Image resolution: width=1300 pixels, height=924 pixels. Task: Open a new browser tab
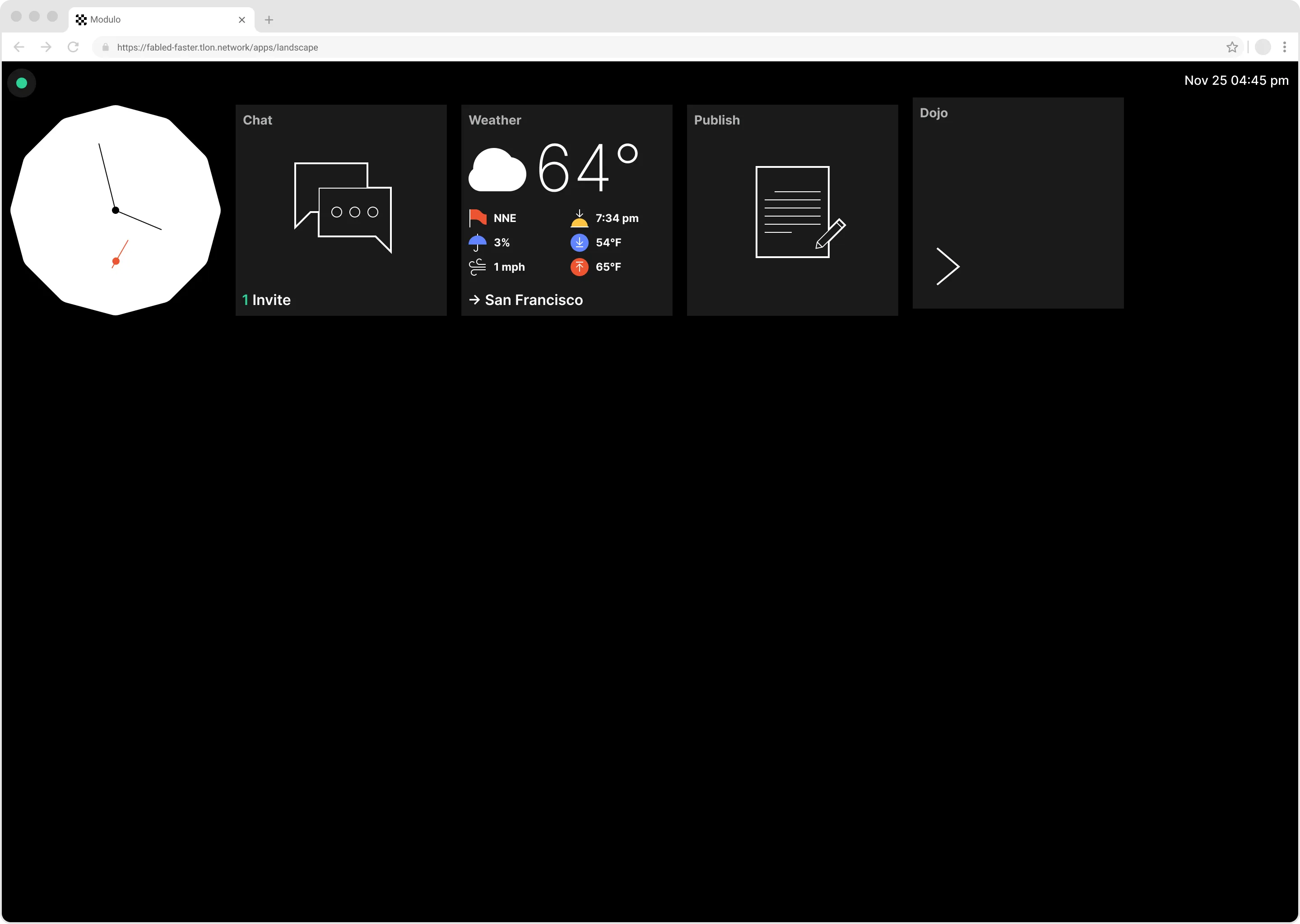tap(269, 20)
